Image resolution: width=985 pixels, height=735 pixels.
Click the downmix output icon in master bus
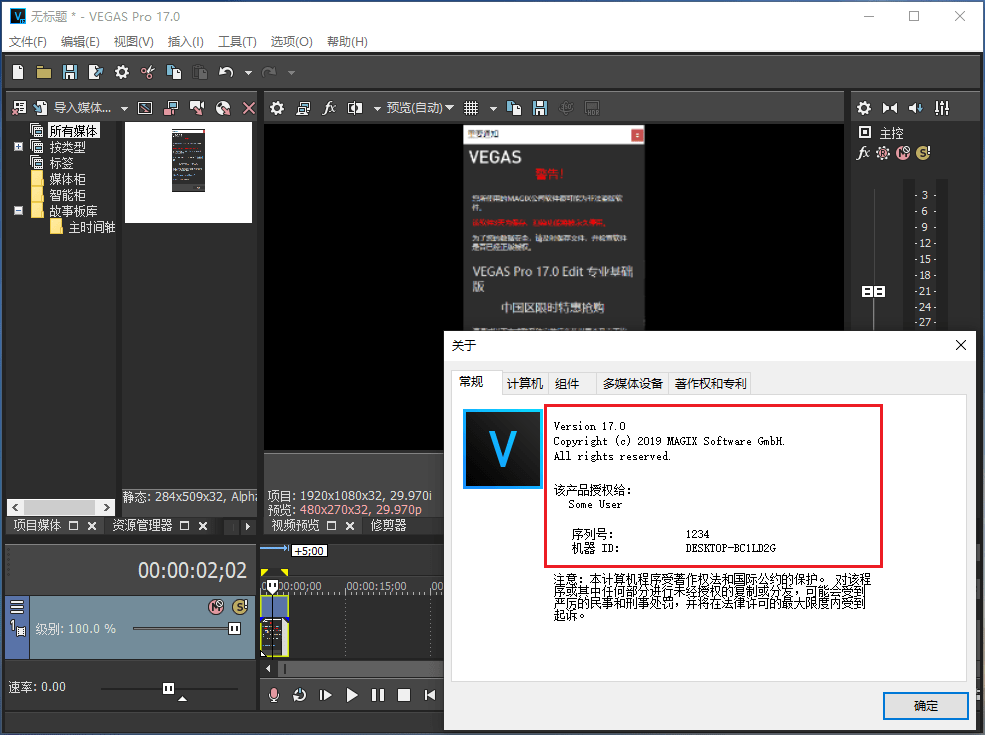pos(890,108)
